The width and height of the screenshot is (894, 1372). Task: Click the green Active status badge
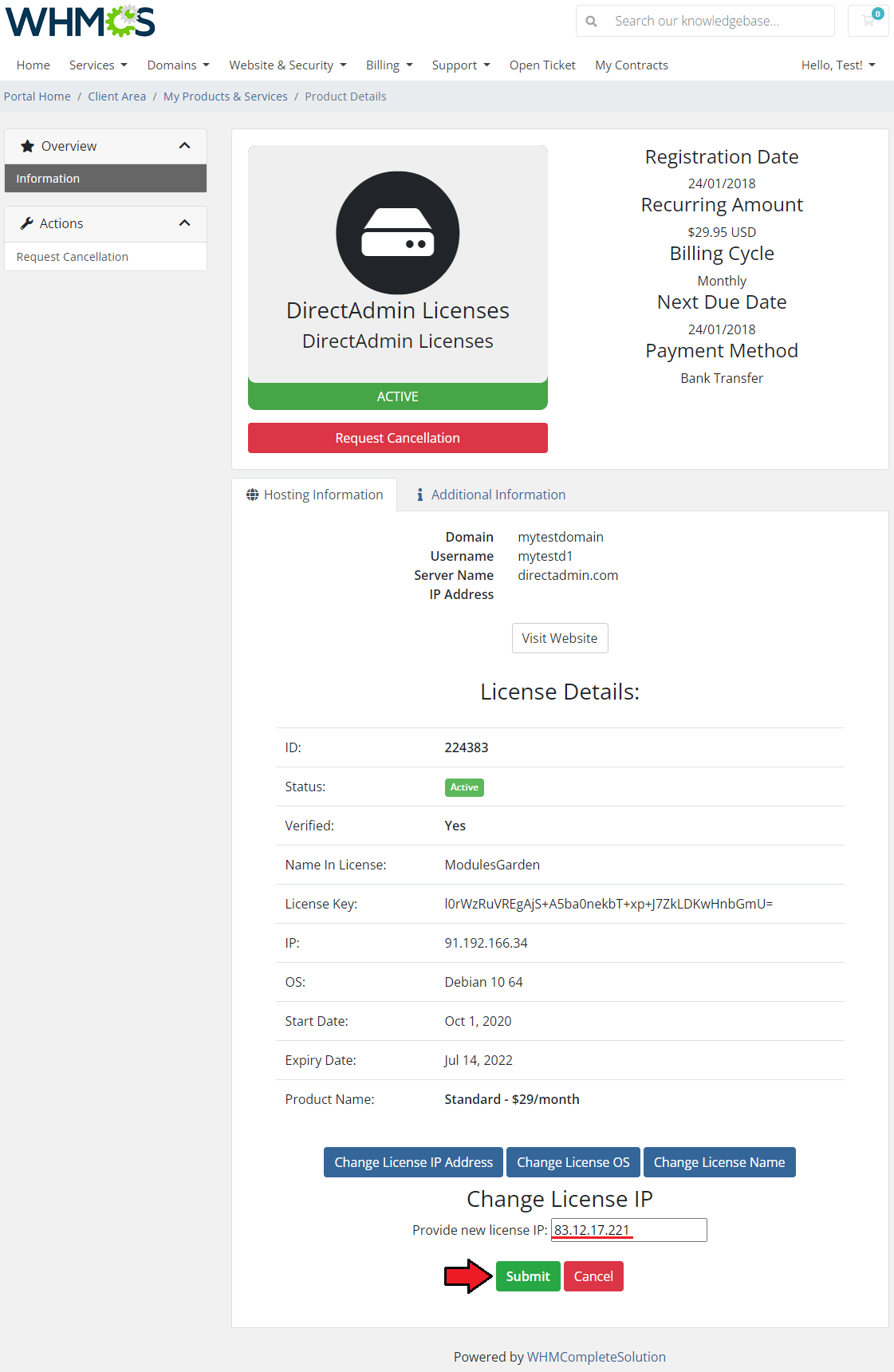(464, 787)
